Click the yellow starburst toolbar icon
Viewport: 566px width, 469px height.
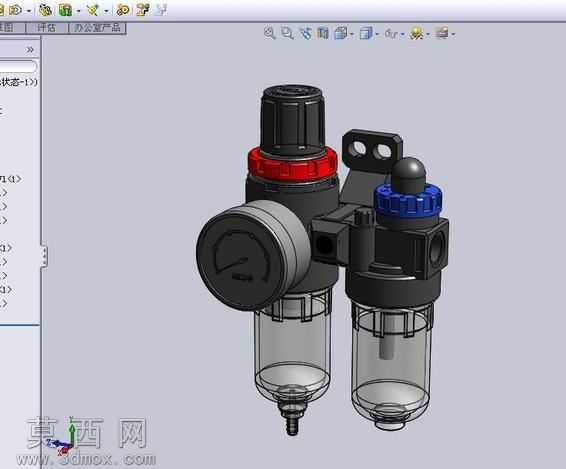click(x=92, y=10)
